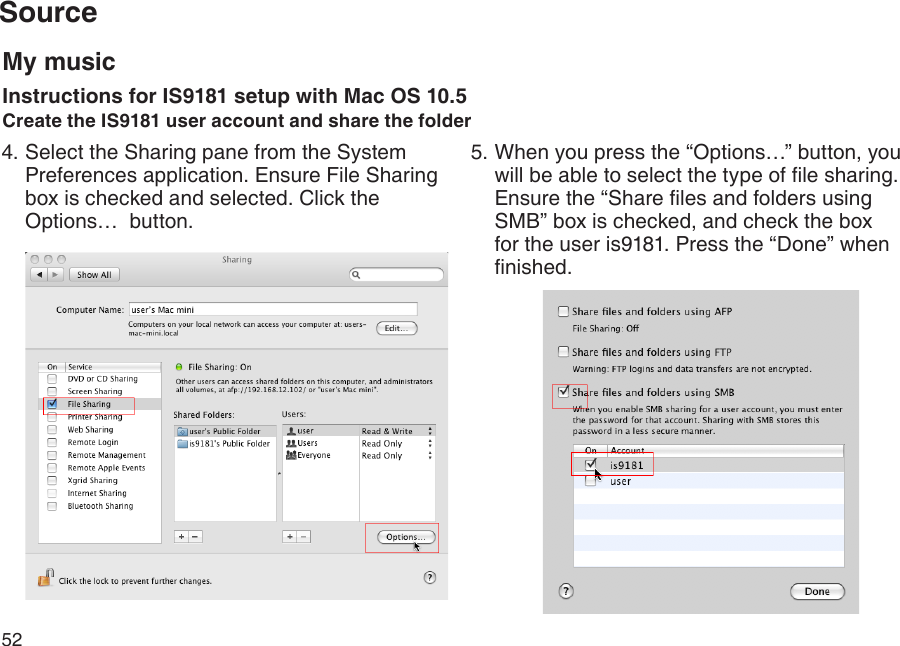
Task: Enable Bluetooth Sharing checkbox
Action: coord(52,506)
